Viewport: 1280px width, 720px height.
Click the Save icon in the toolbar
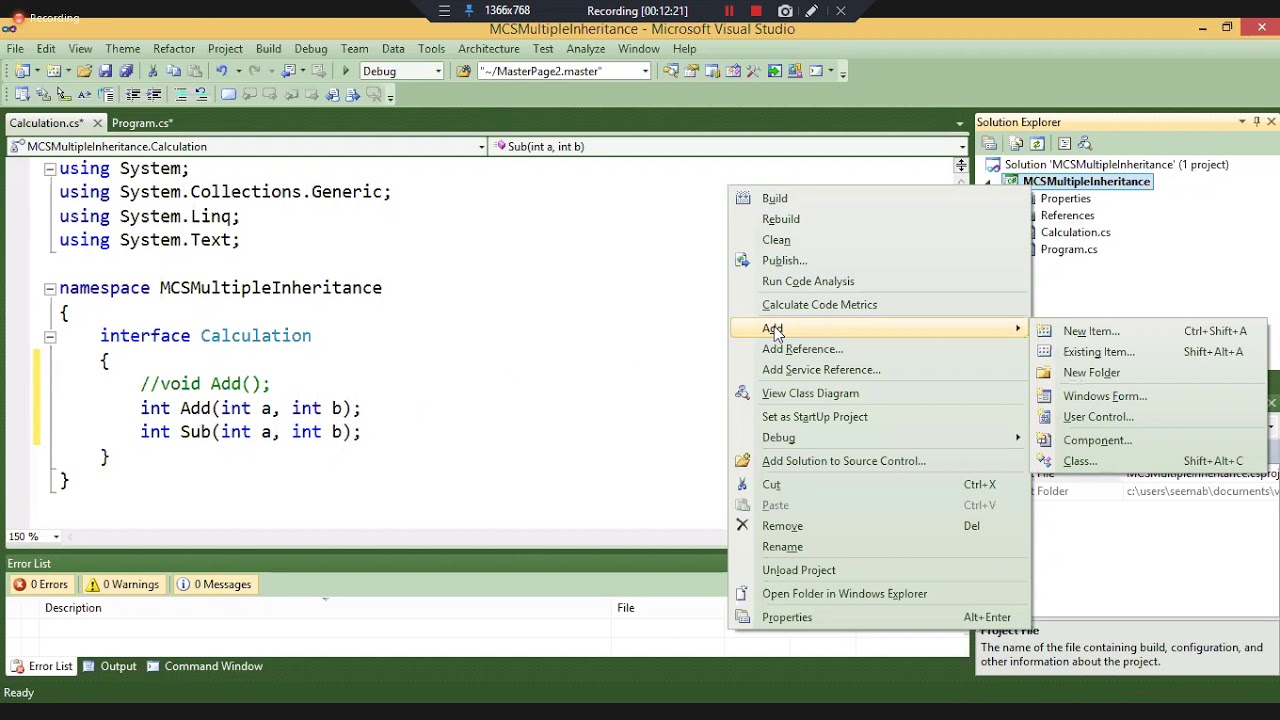click(x=105, y=71)
